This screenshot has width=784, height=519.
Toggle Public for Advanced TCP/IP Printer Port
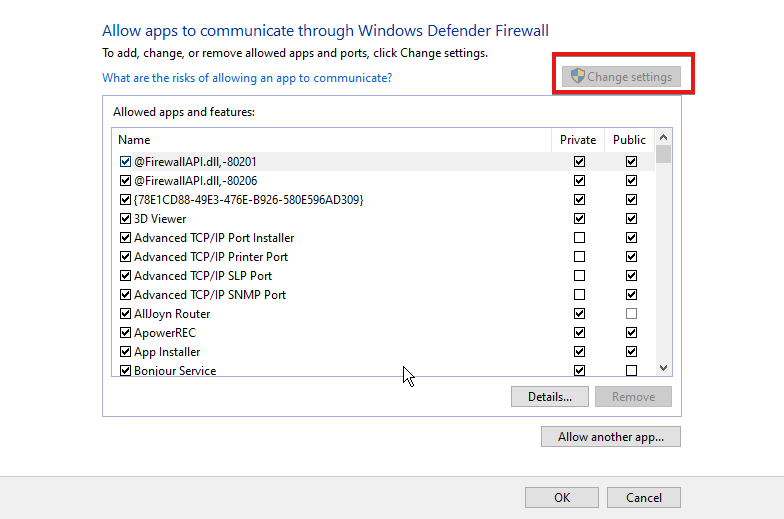(631, 256)
